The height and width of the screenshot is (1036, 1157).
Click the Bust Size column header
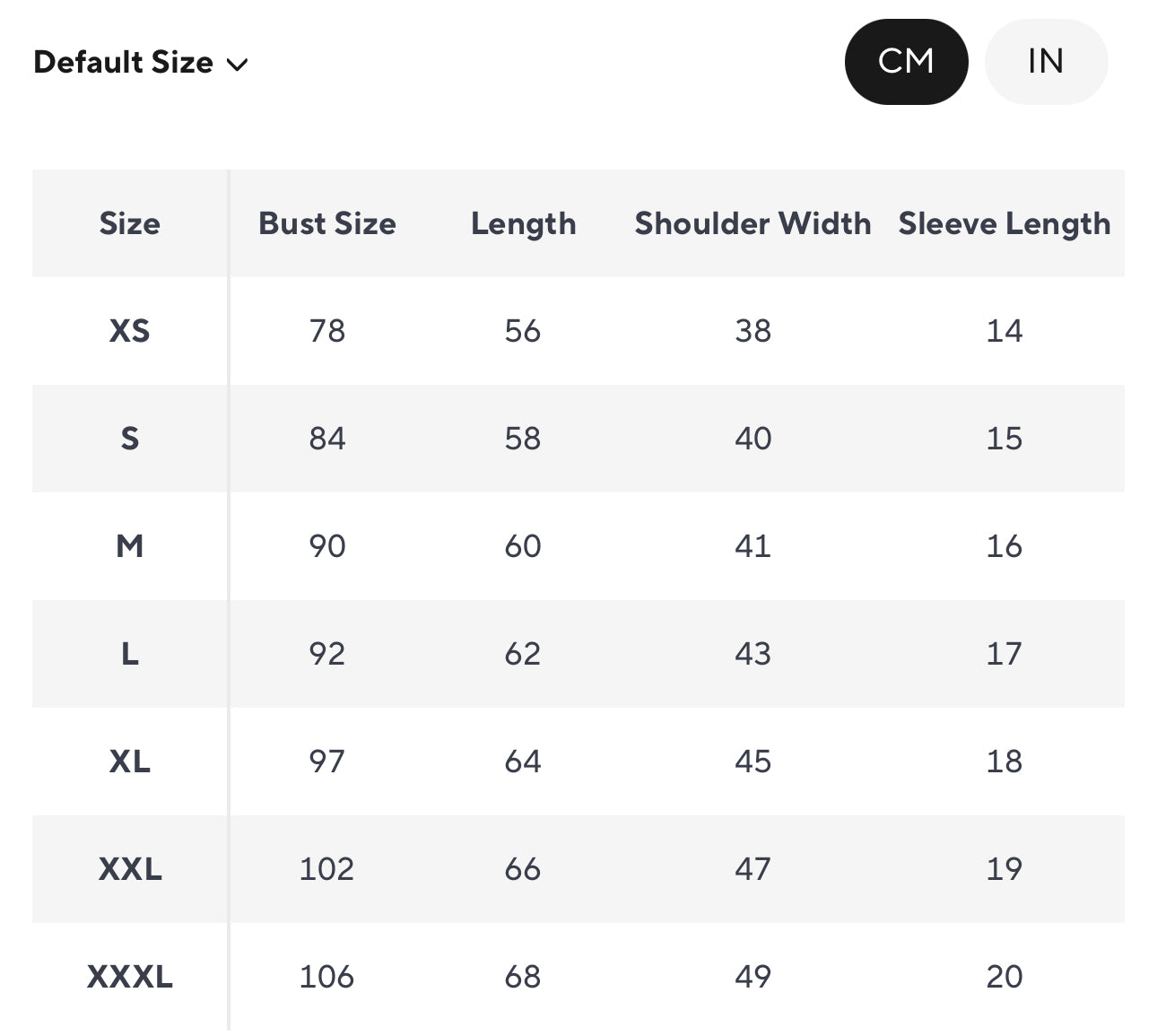click(x=327, y=223)
